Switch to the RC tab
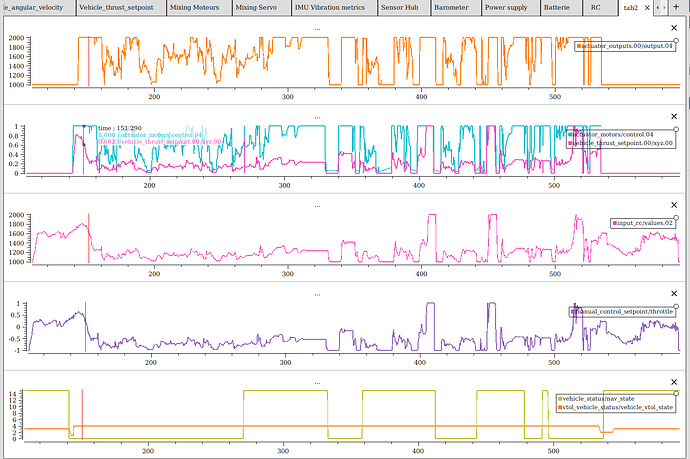690x459 pixels. click(599, 7)
